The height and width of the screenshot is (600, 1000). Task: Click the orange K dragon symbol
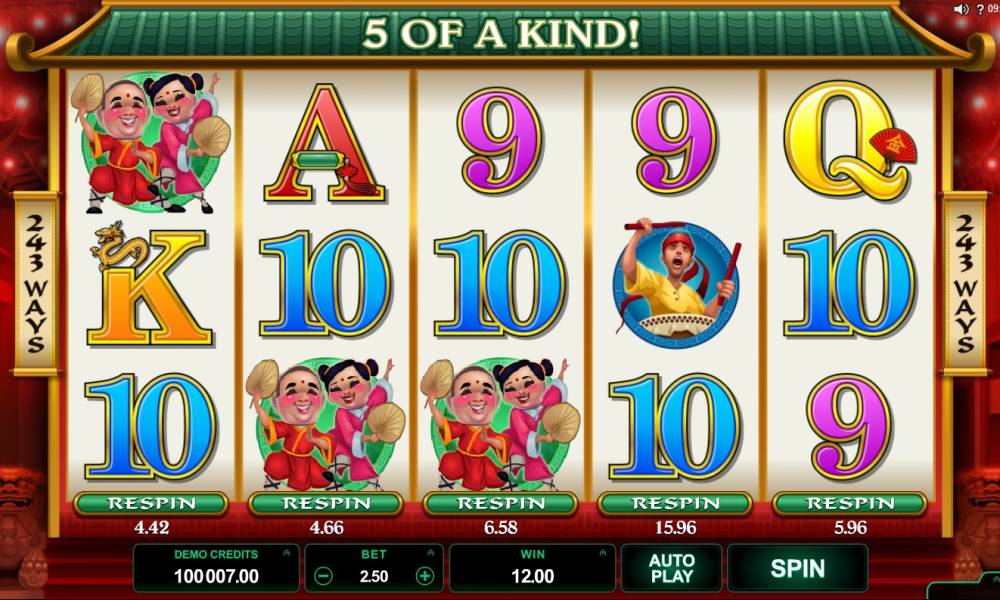pyautogui.click(x=150, y=284)
